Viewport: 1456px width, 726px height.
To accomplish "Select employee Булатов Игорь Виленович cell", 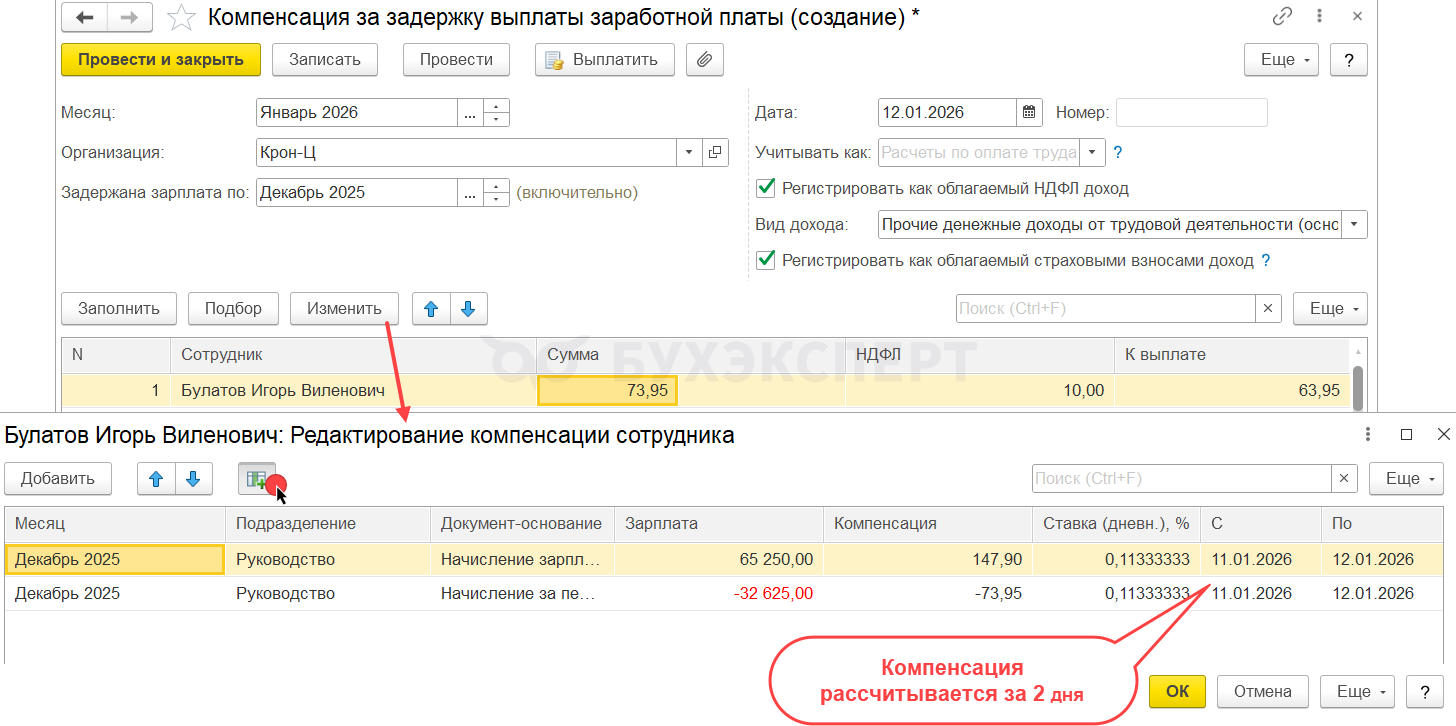I will [x=354, y=391].
